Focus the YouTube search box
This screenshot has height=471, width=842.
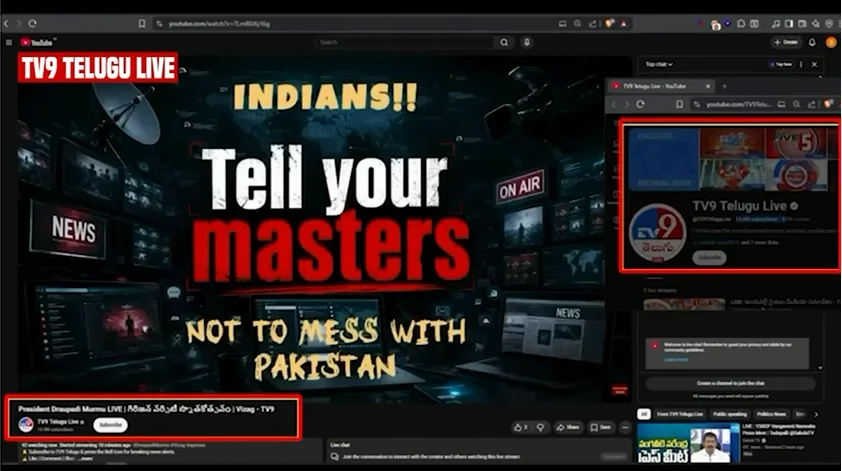[405, 42]
